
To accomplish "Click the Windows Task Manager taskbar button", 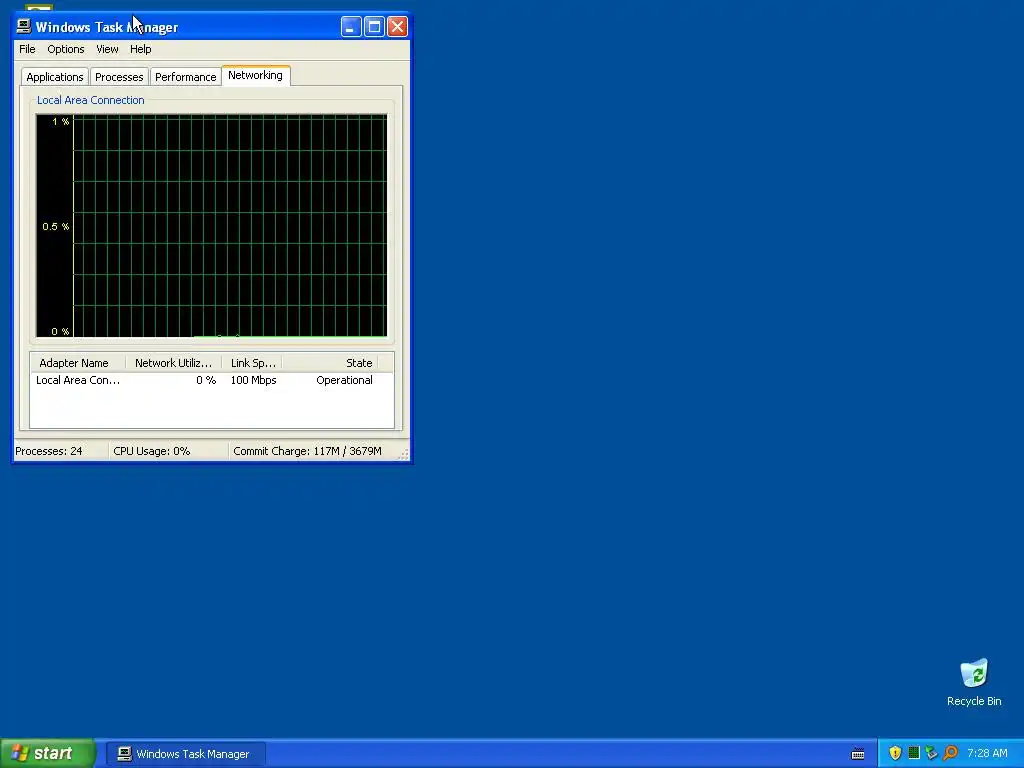I will click(x=185, y=754).
